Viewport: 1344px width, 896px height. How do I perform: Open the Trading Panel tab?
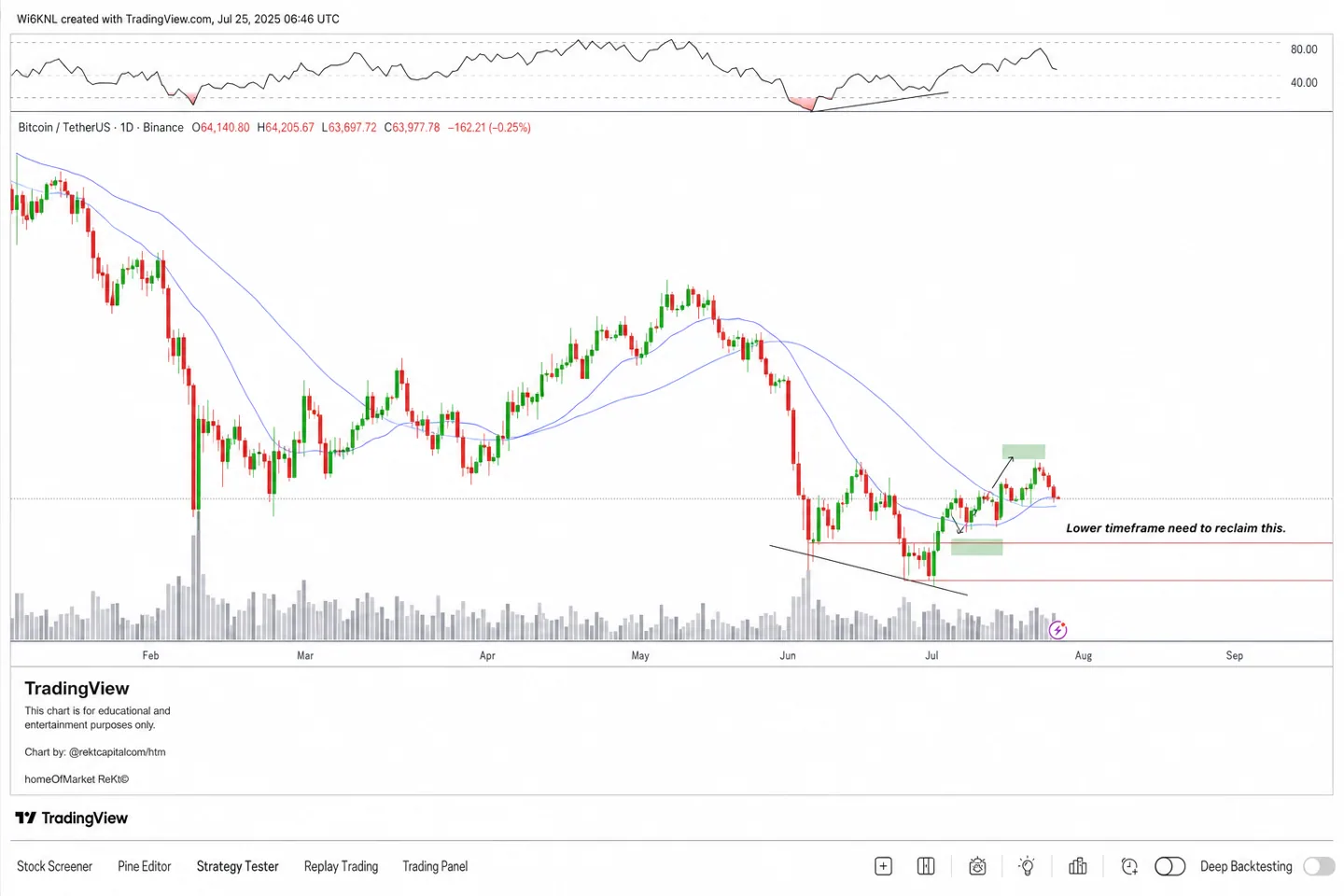[435, 866]
